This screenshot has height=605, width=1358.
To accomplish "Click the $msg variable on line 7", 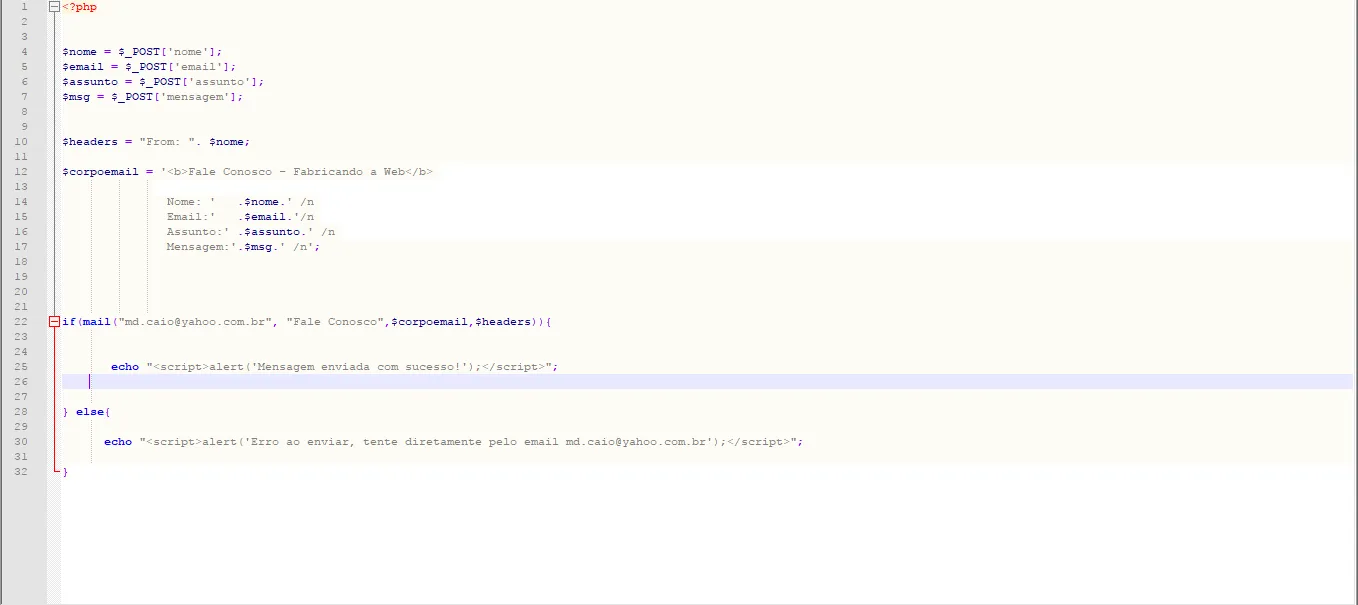I will click(x=76, y=97).
